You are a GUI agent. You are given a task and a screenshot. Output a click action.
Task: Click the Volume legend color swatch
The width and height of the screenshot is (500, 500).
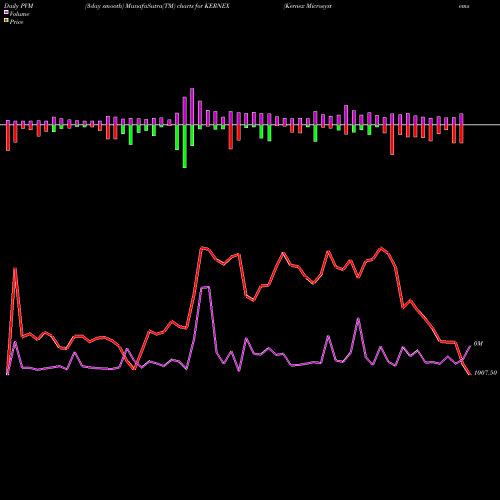tap(6, 13)
